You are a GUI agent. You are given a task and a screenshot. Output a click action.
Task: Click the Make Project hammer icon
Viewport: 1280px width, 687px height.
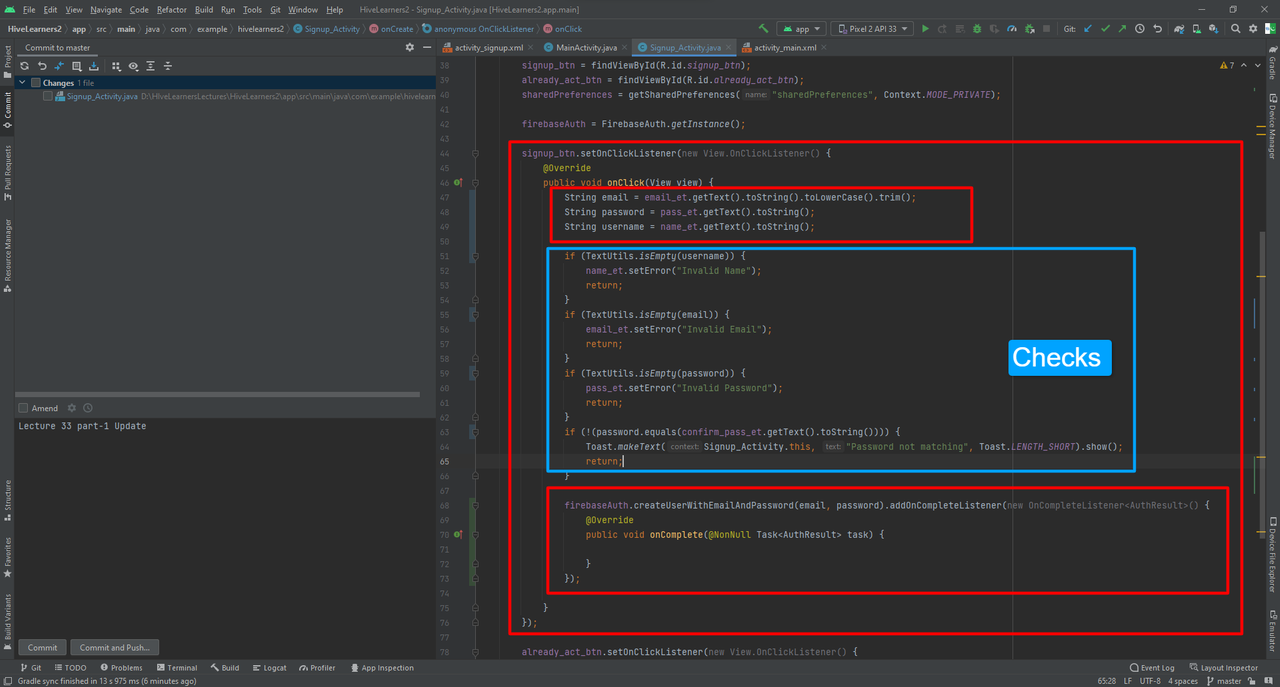pyautogui.click(x=764, y=29)
